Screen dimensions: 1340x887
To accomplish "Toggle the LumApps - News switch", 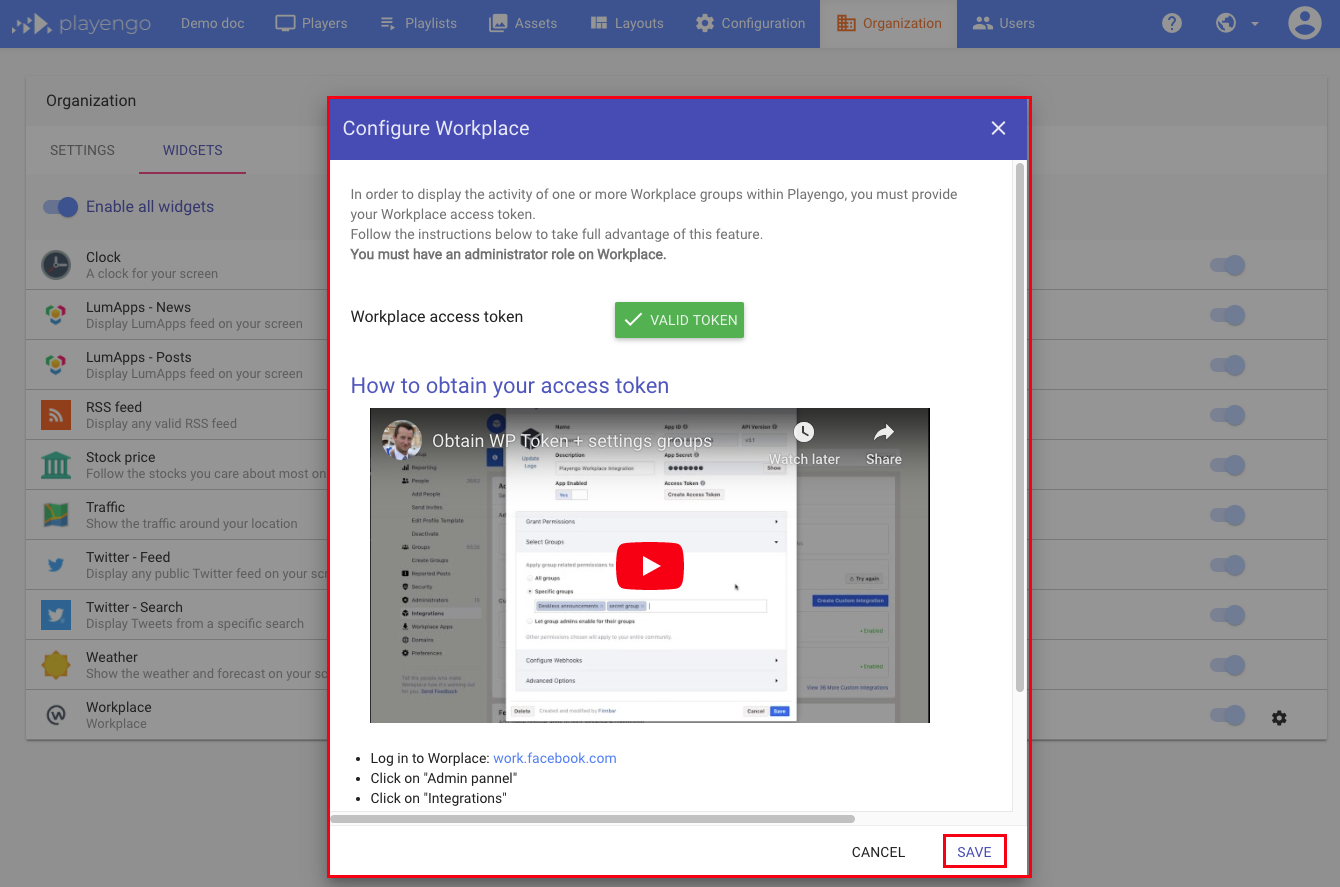I will pos(1228,315).
